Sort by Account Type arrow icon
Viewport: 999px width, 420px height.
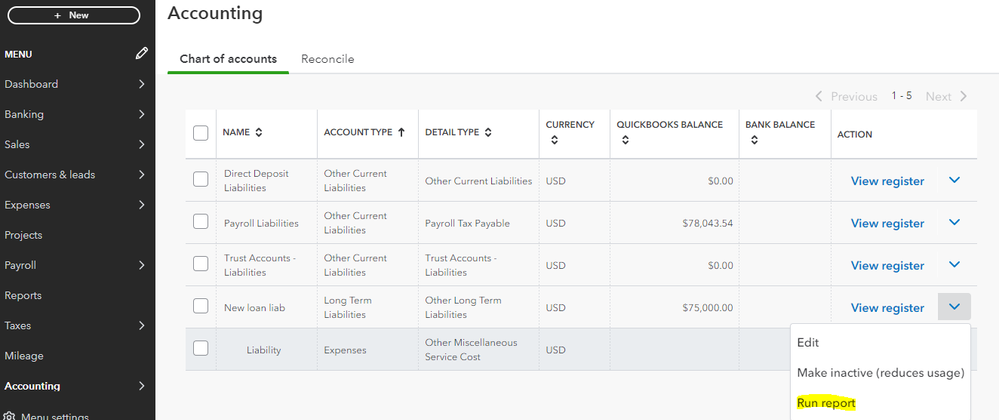(x=401, y=132)
